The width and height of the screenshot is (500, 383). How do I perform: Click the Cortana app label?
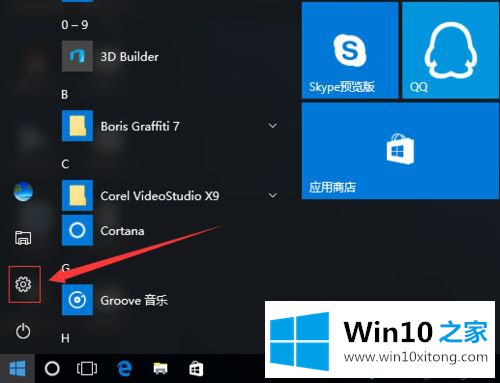coord(122,231)
